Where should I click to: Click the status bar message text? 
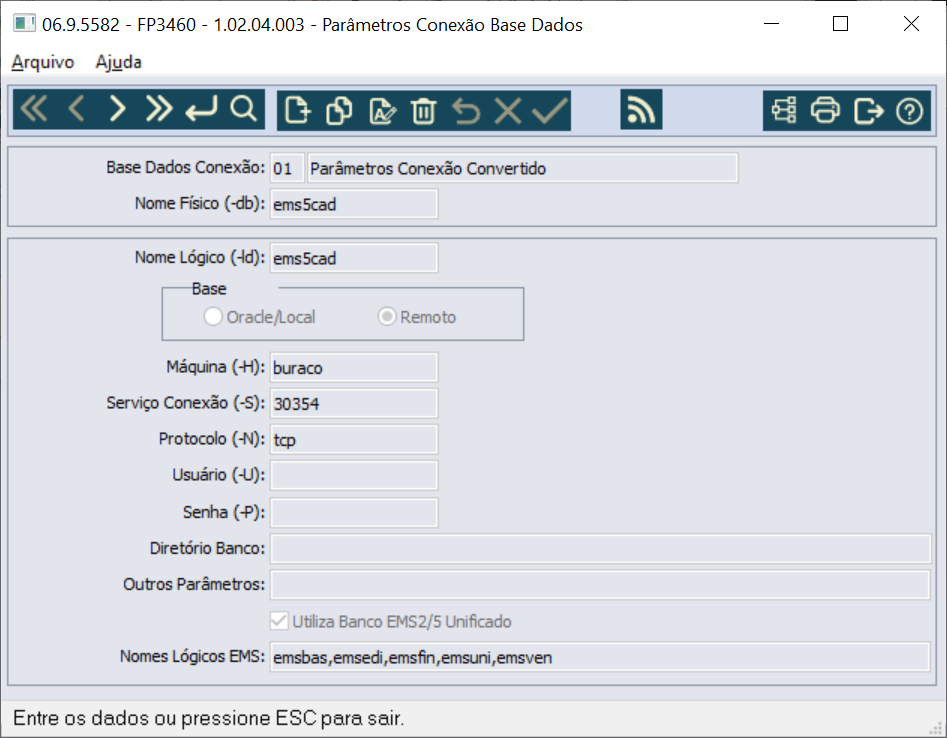208,718
